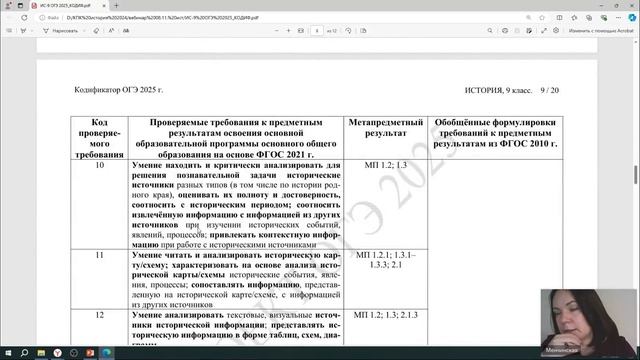Click the vertical scrollbar thumb
The image size is (640, 360).
point(636,175)
